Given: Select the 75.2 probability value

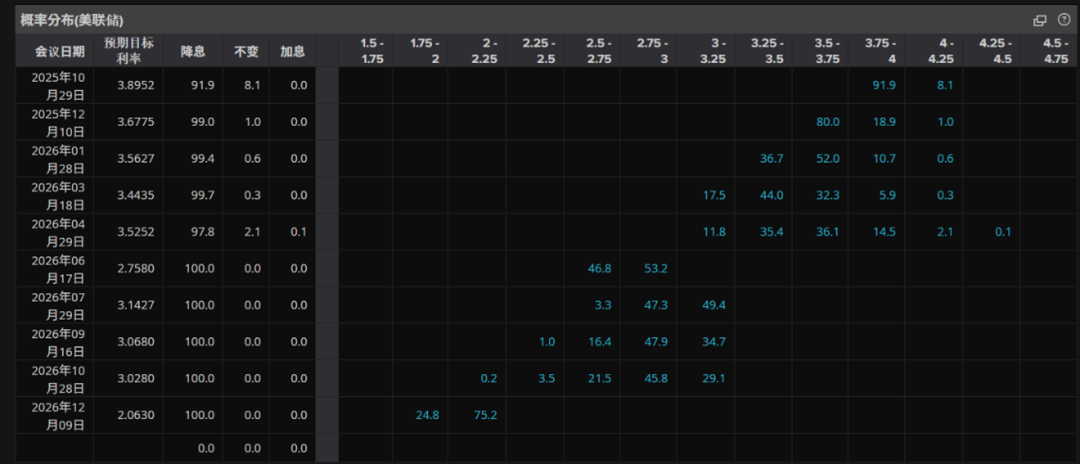Looking at the screenshot, I should 485,415.
